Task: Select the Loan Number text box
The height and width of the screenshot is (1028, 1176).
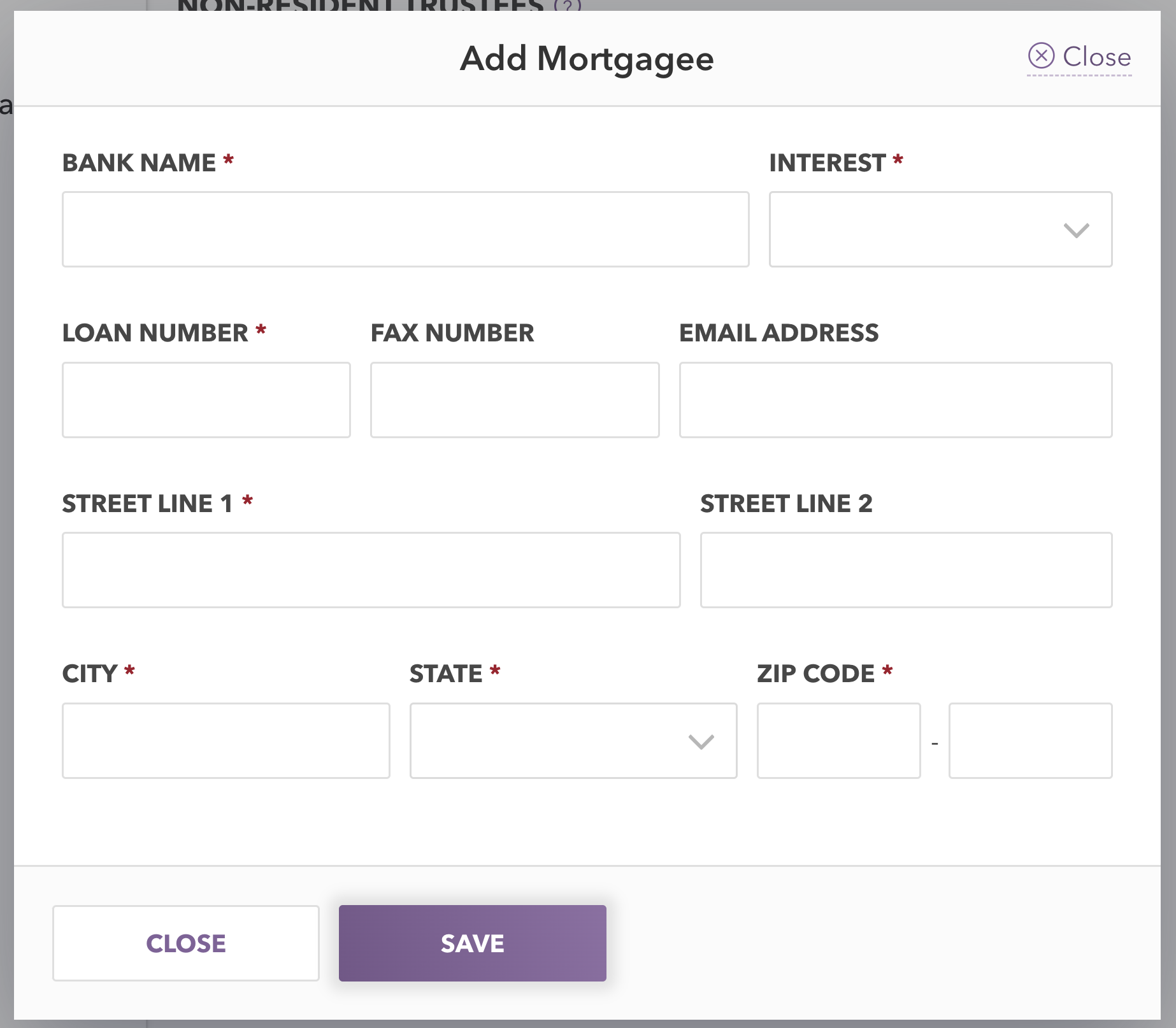Action: click(x=206, y=400)
